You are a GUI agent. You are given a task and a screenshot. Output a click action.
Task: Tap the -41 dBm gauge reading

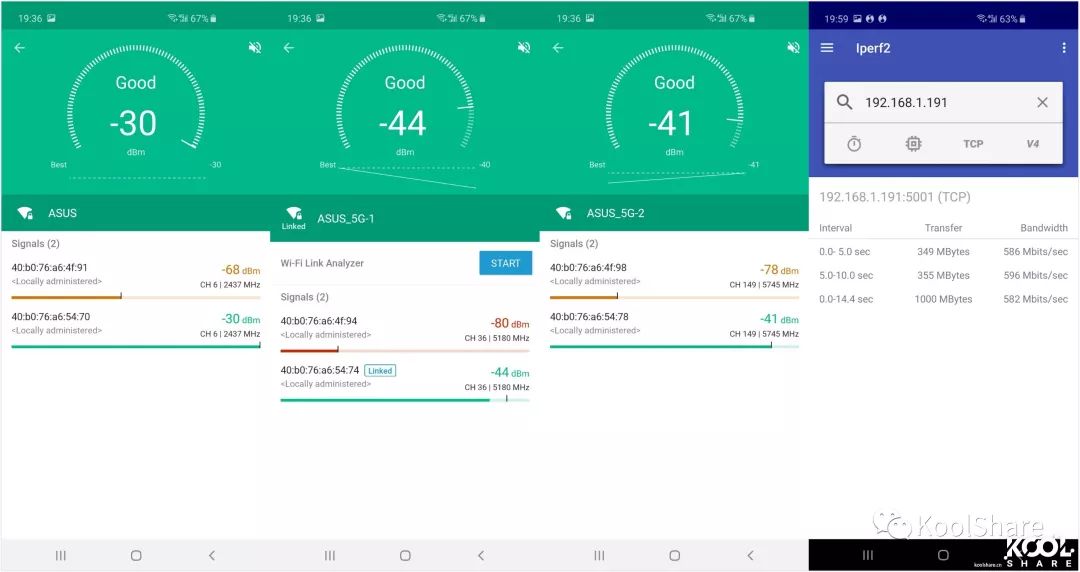pyautogui.click(x=672, y=124)
